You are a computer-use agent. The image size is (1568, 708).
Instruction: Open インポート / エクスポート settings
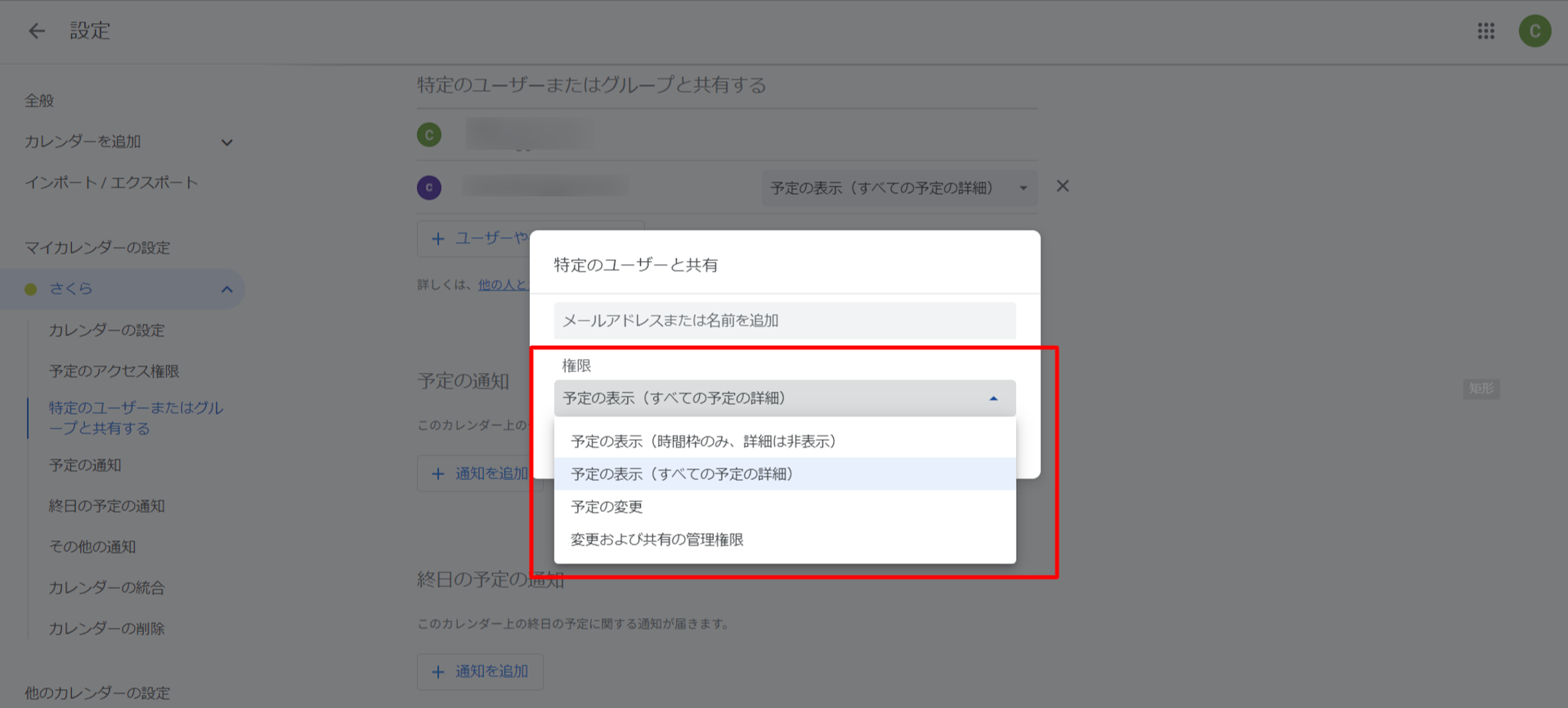click(112, 183)
